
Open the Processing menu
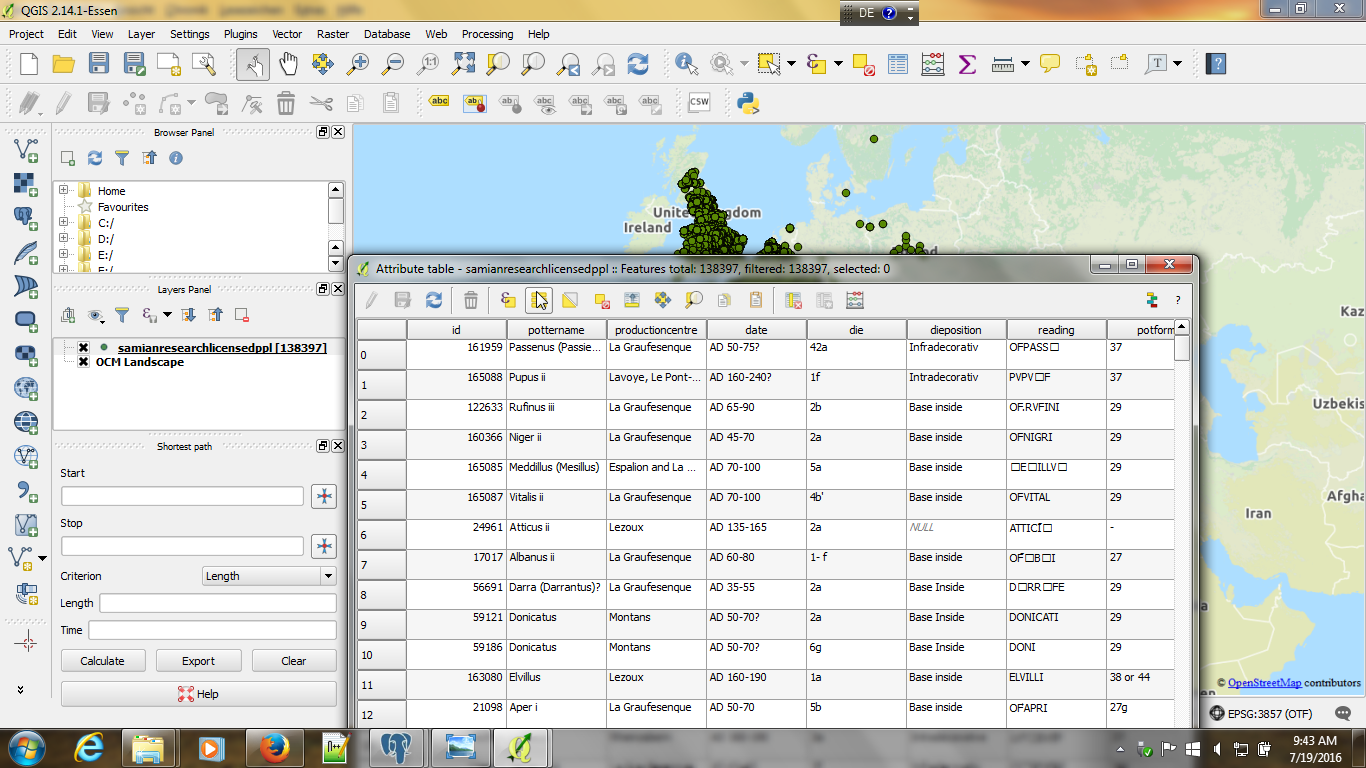coord(487,34)
